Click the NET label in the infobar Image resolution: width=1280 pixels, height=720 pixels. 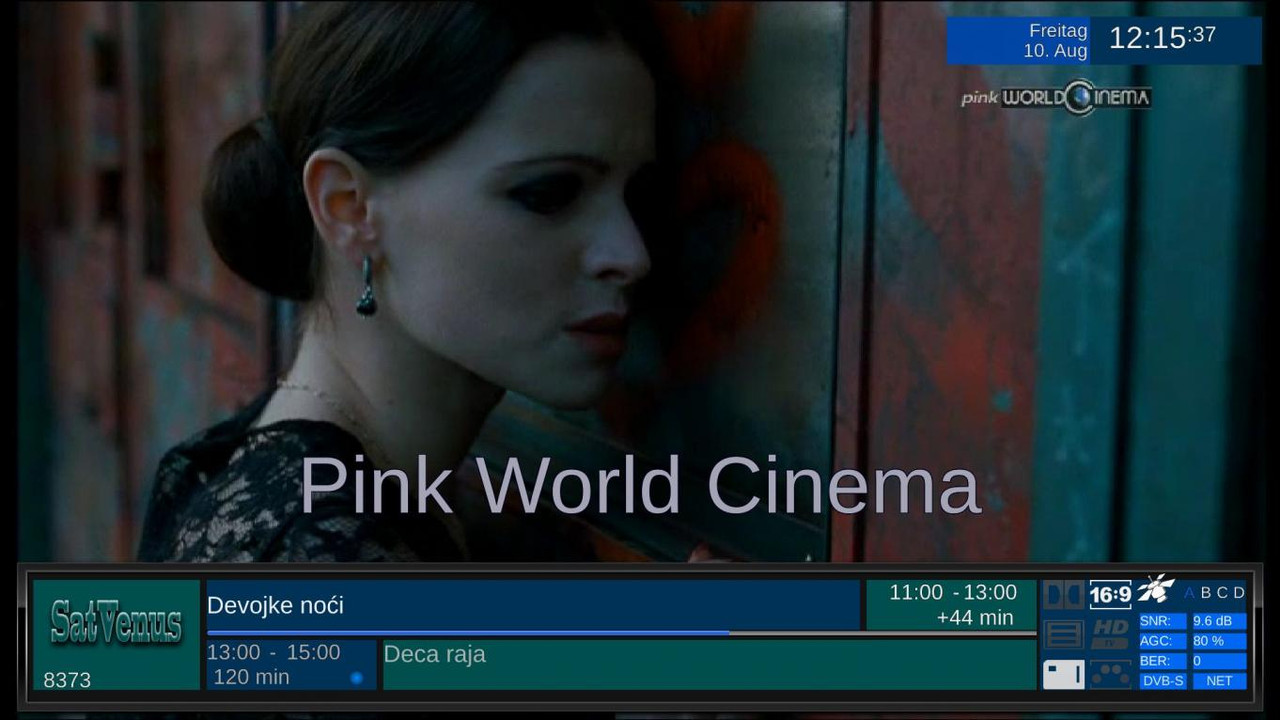[x=1219, y=681]
